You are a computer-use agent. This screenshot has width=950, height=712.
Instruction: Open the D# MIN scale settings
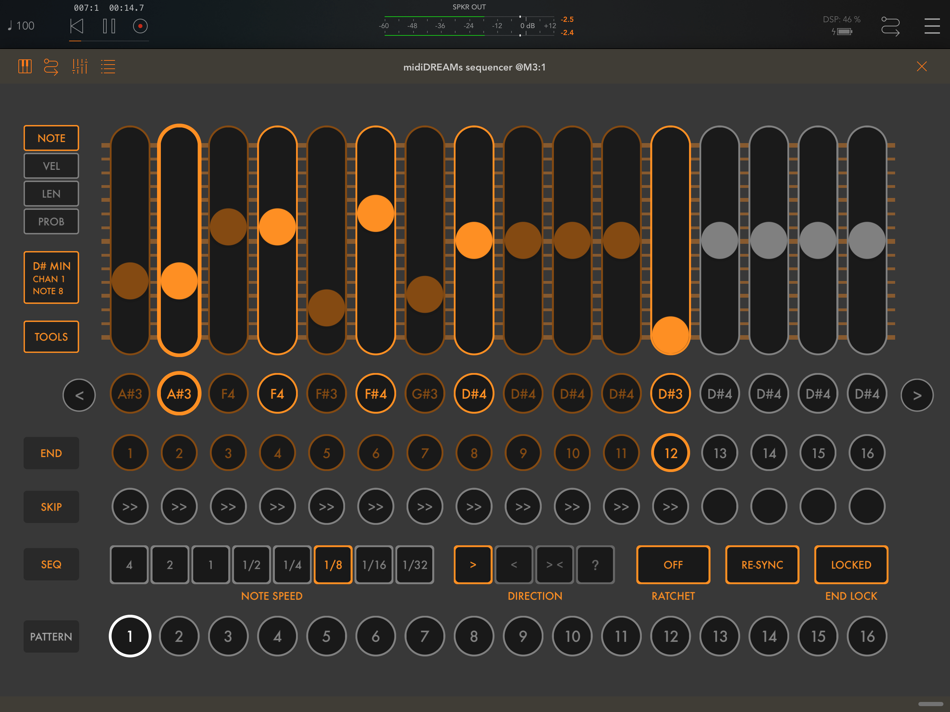pos(51,278)
